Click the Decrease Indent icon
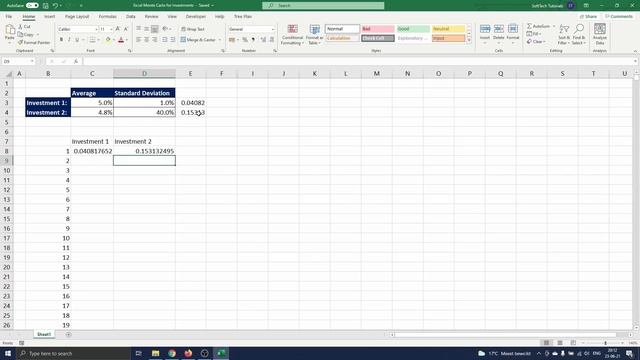Screen dimensions: 640x360 click(x=164, y=40)
